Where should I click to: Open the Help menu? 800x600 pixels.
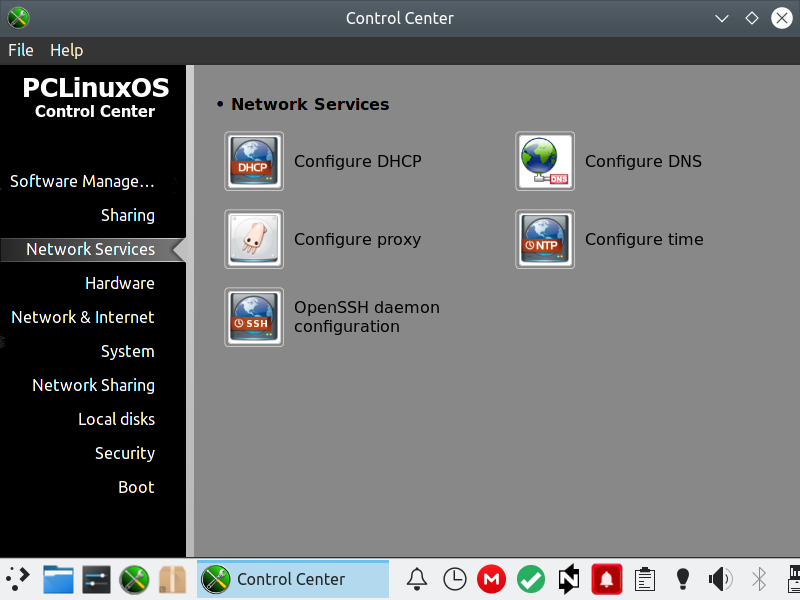pyautogui.click(x=66, y=50)
